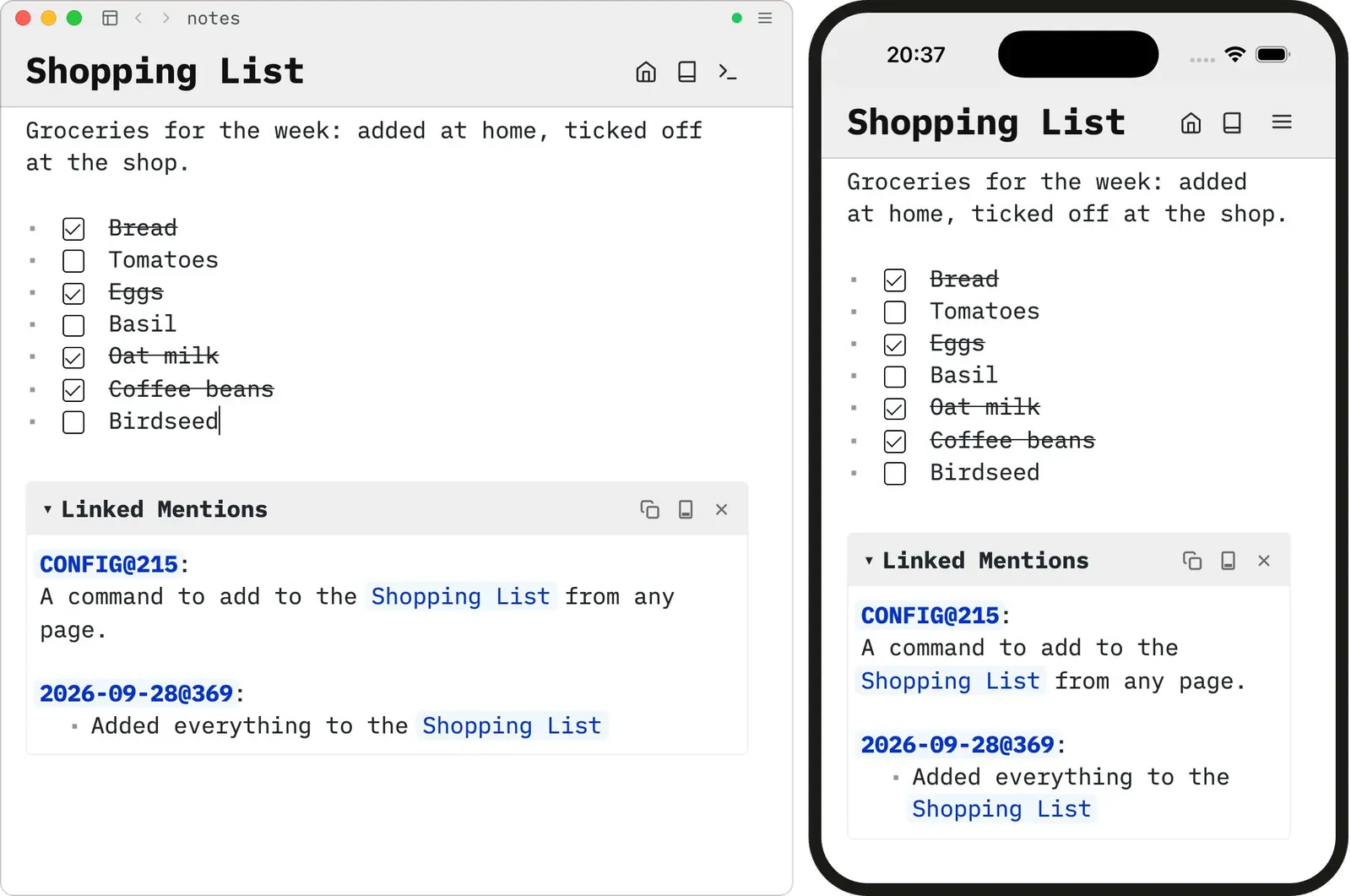
Task: Place cursor in 'Birdseed' text on desktop
Action: 164,421
